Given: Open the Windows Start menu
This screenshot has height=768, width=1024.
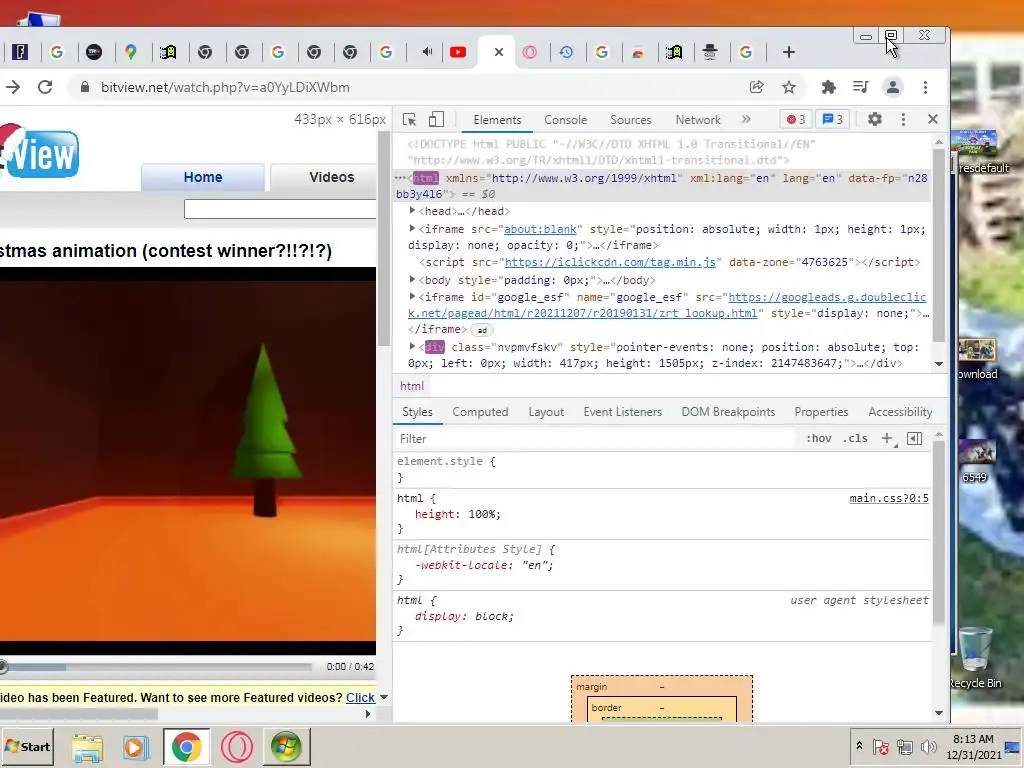Looking at the screenshot, I should tap(27, 746).
